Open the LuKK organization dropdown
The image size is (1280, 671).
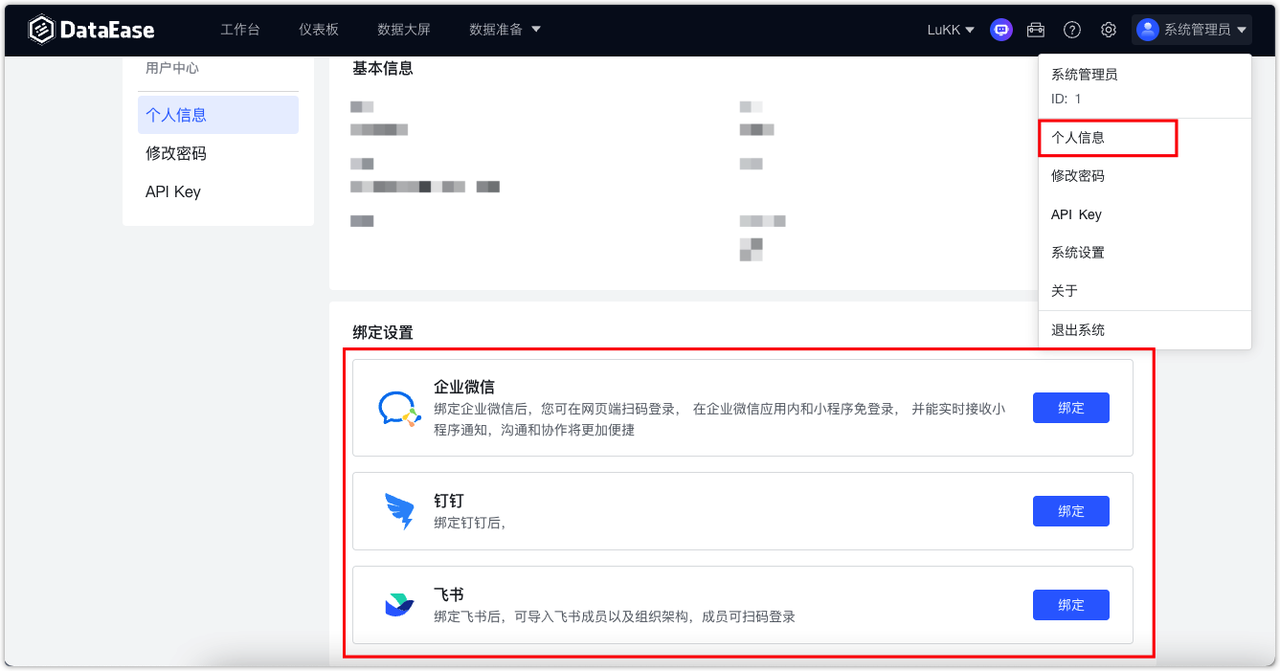[x=950, y=30]
